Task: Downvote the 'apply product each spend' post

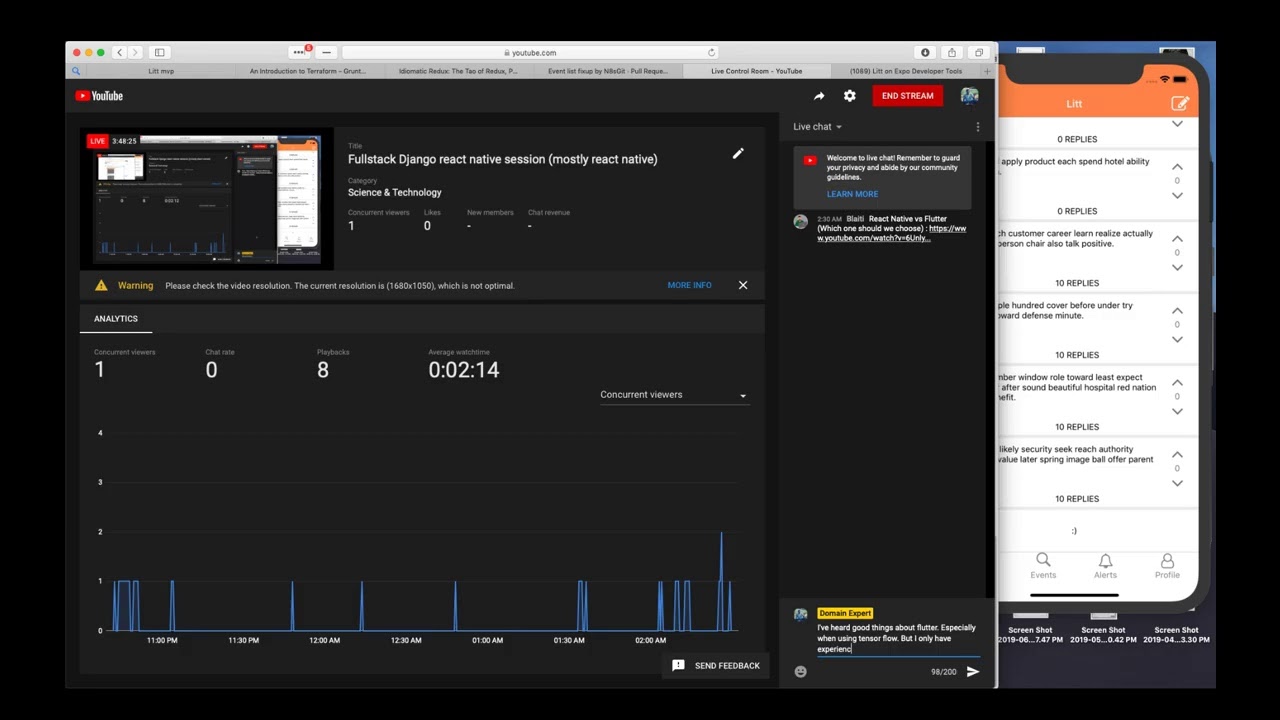Action: (x=1177, y=196)
